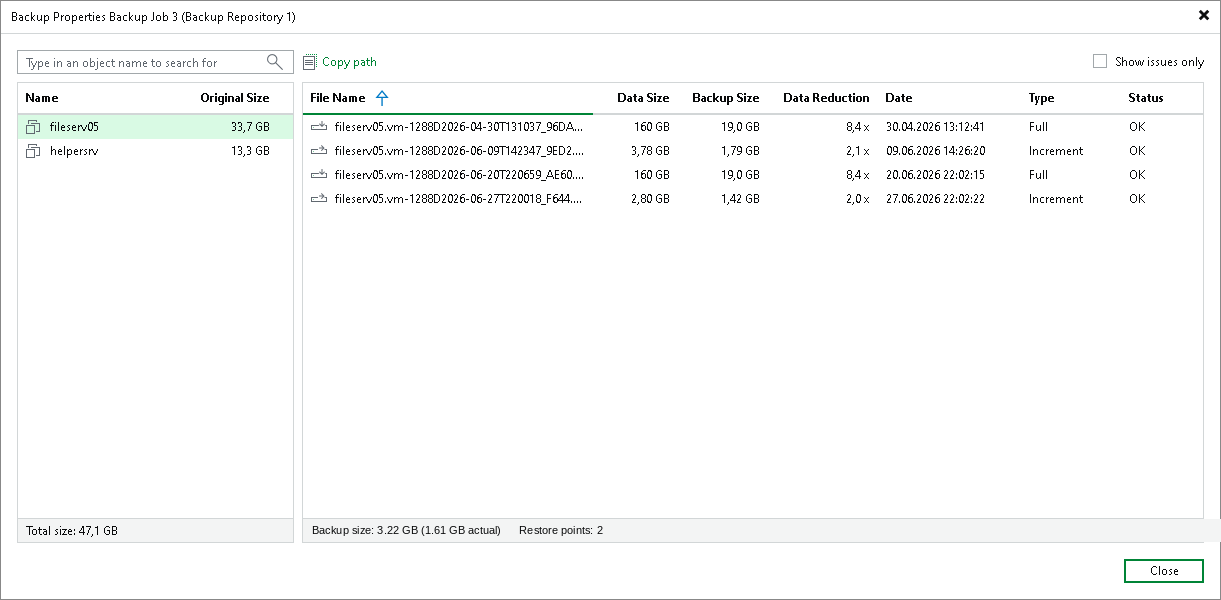Close the dialog with the X button

coord(1203,16)
